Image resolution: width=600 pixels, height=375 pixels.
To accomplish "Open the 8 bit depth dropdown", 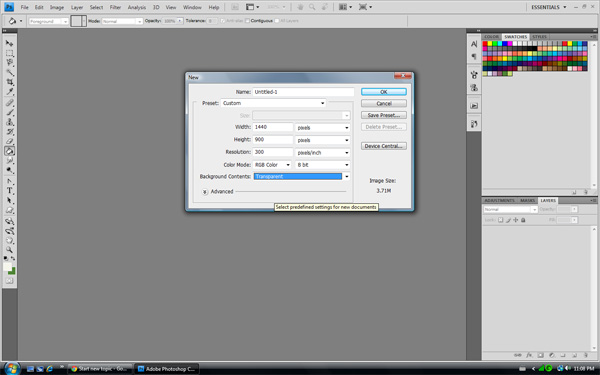I will click(x=323, y=165).
